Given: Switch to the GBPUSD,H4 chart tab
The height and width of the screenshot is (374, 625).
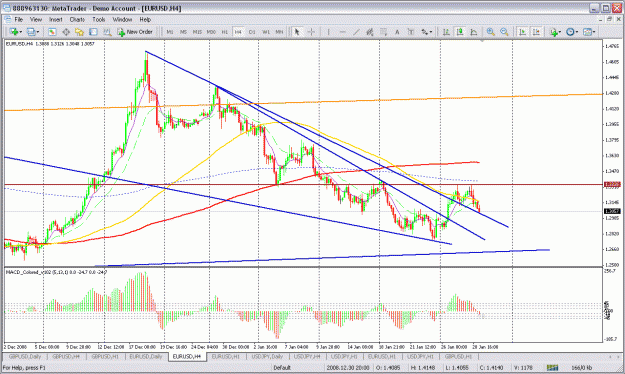Looking at the screenshot, I should [66, 356].
